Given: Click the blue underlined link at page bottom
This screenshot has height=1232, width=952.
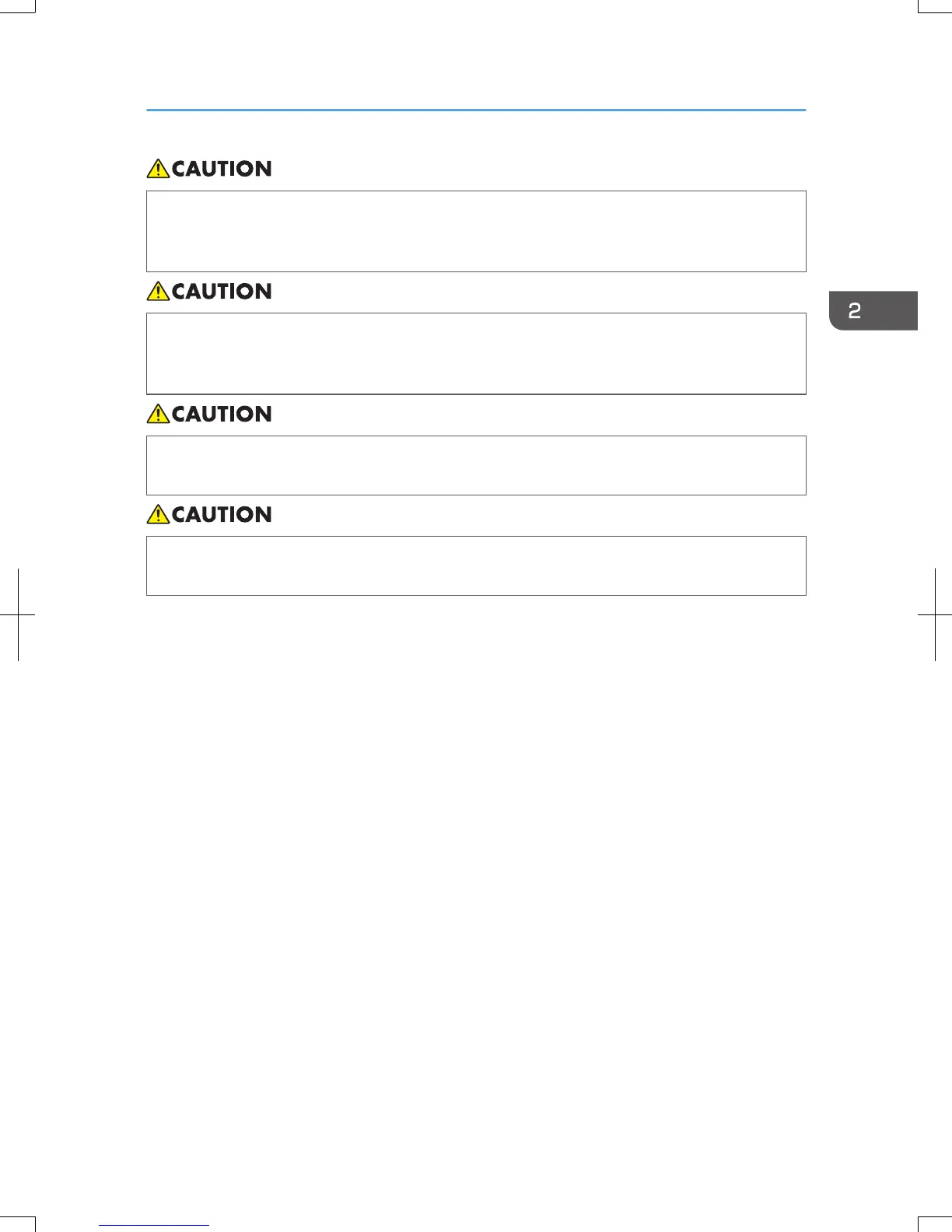Looking at the screenshot, I should [154, 1225].
